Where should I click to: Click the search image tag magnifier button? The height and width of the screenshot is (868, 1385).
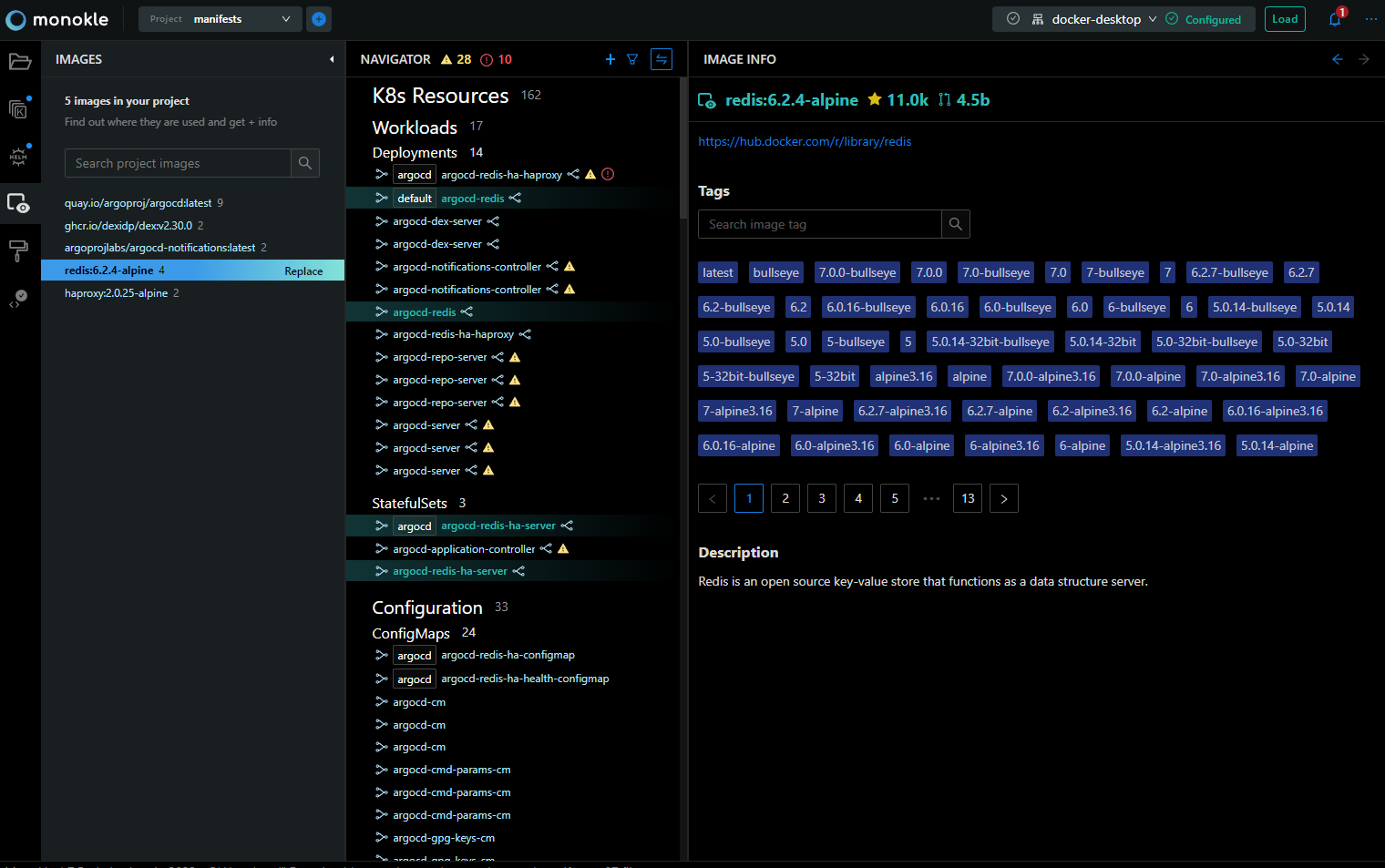coord(956,224)
